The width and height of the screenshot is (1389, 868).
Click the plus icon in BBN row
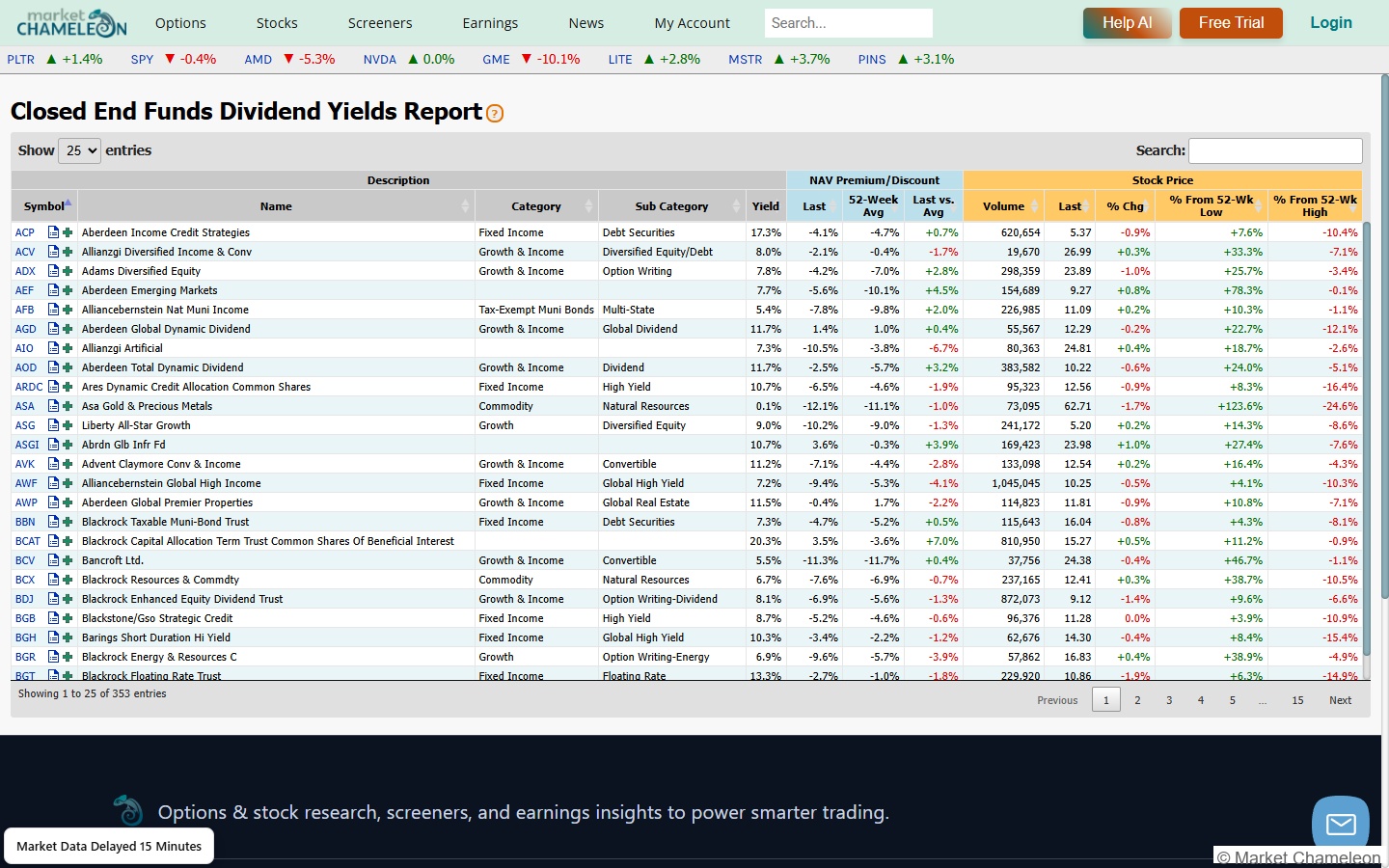coord(68,522)
